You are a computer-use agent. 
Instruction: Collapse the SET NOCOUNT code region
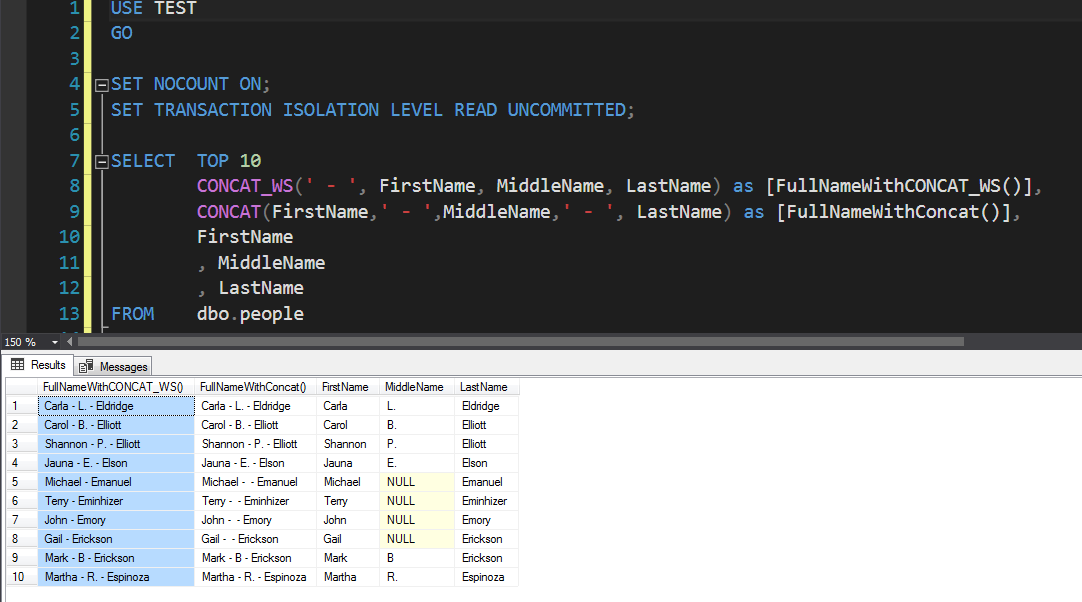tap(101, 84)
